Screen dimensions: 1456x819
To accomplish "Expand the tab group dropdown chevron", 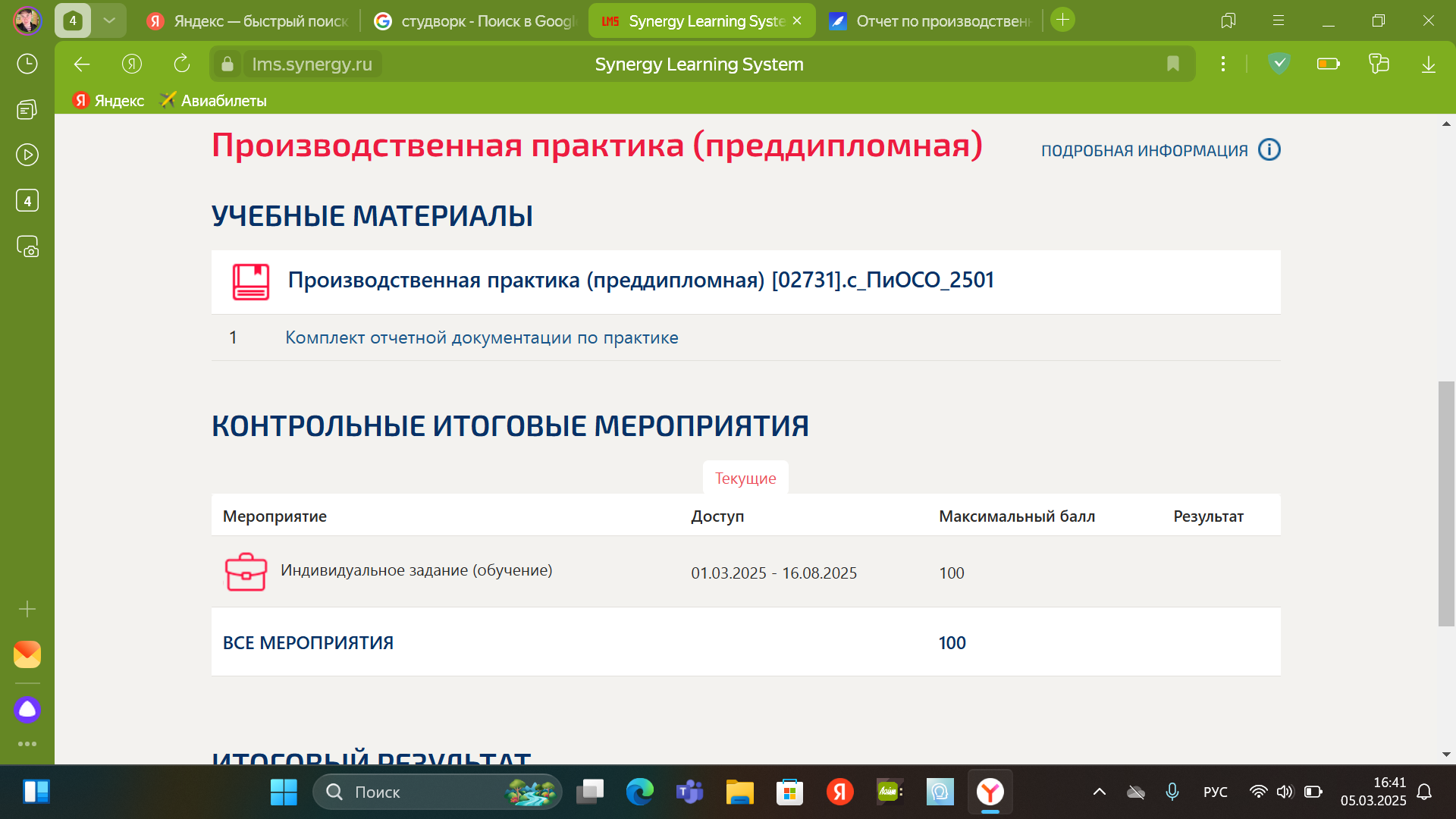I will (109, 20).
